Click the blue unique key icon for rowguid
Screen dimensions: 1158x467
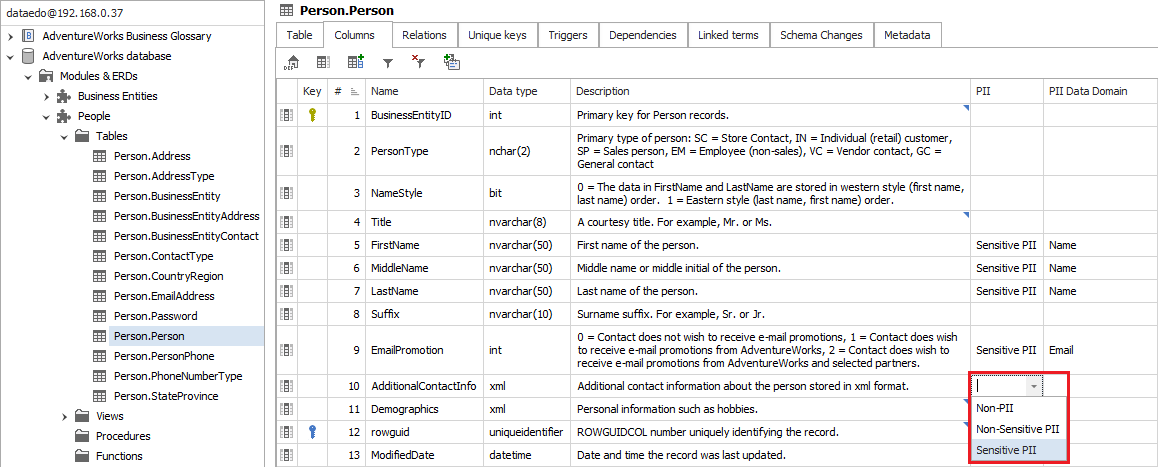click(312, 432)
